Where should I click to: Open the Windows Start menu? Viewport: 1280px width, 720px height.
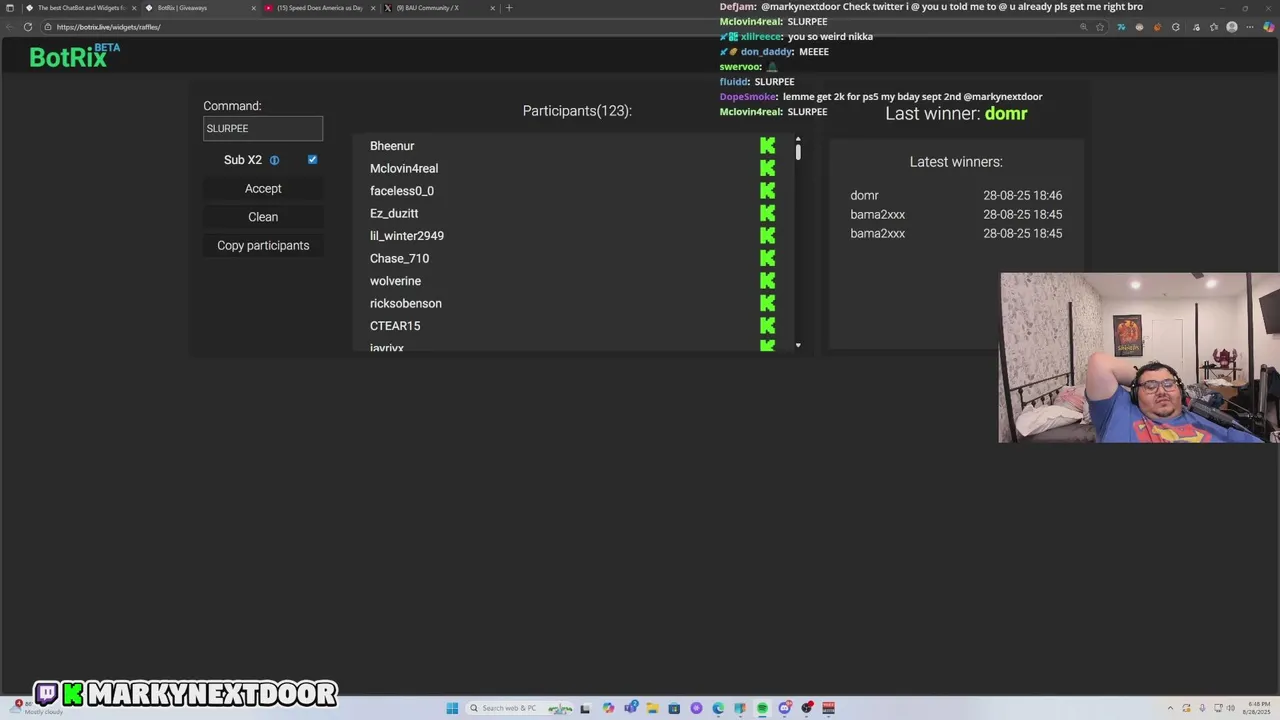pos(452,708)
